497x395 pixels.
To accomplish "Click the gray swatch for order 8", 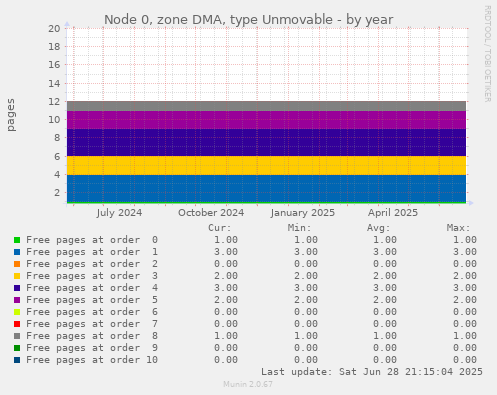I will [x=17, y=336].
